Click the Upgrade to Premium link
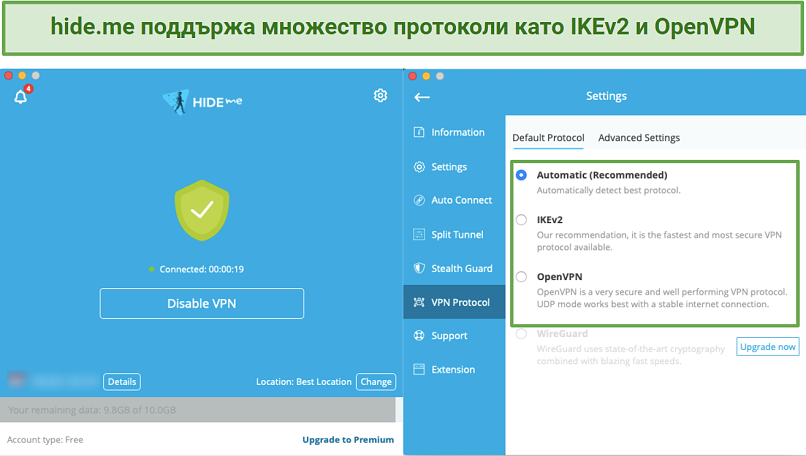 tap(348, 440)
